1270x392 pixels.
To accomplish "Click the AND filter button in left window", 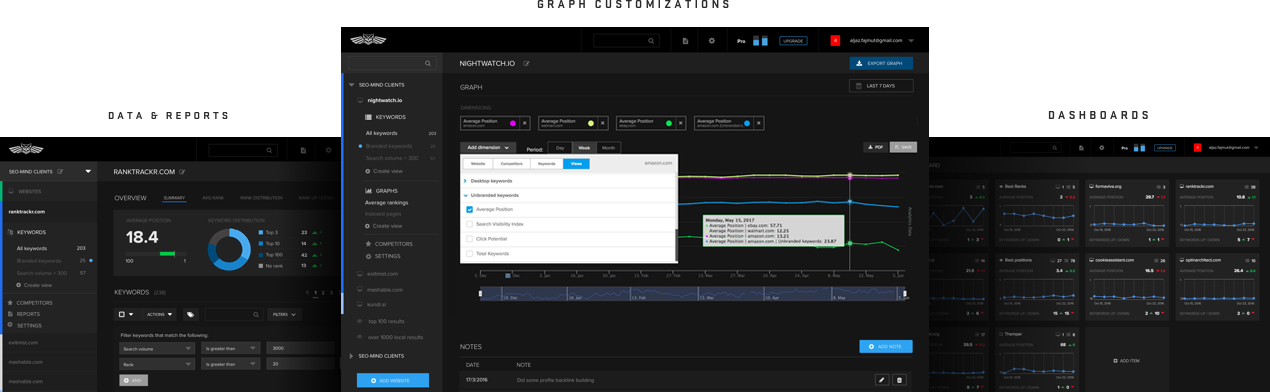I will click(x=133, y=380).
